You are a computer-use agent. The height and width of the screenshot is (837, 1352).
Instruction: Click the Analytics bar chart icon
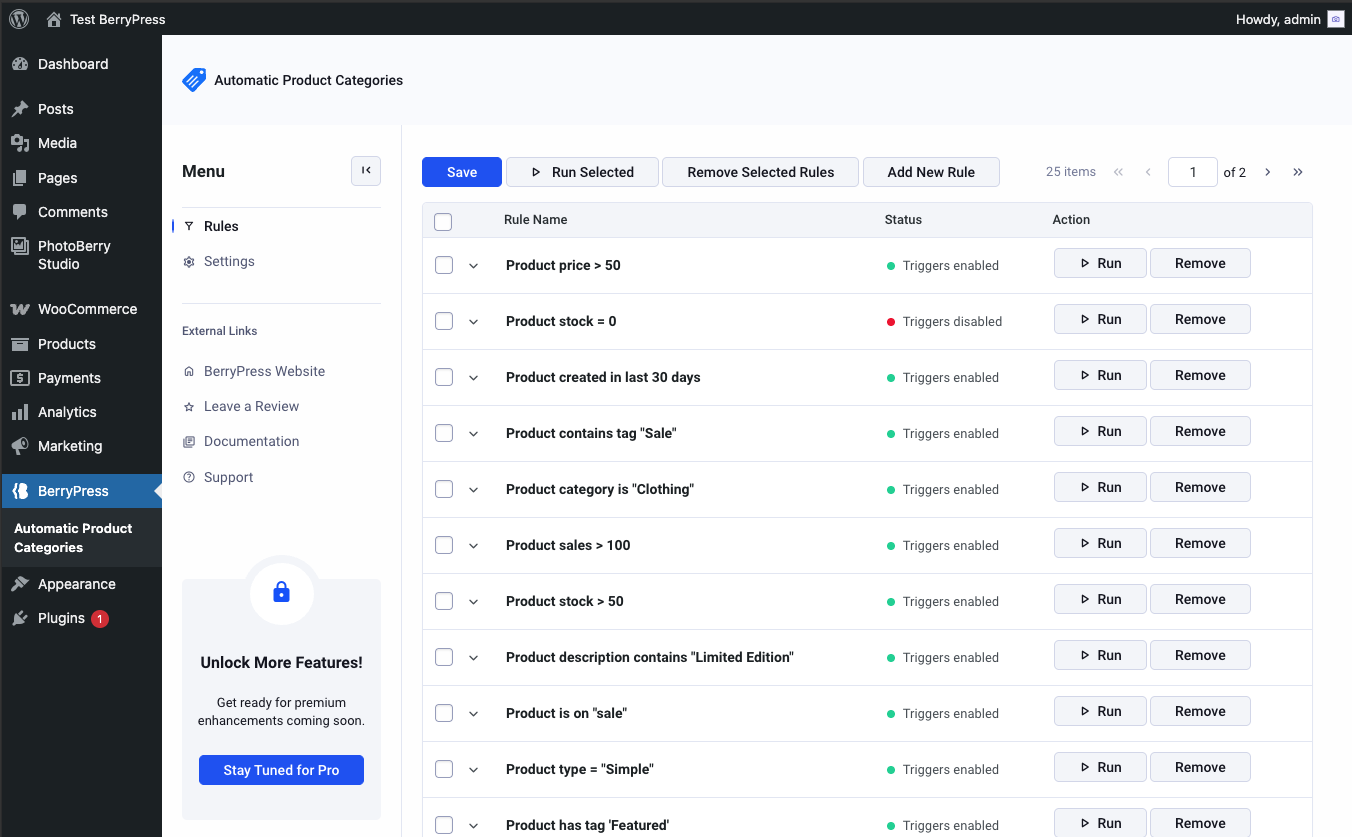[x=20, y=412]
